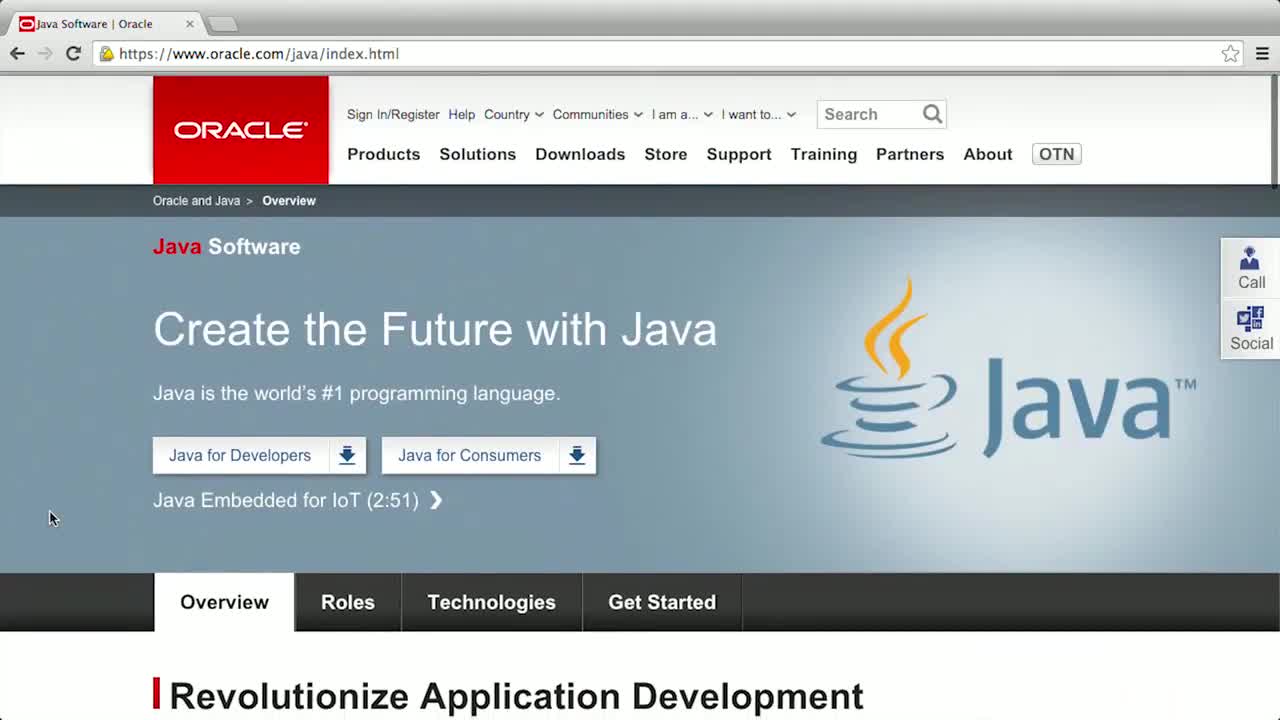Click the browser forward arrow
The image size is (1280, 720).
tap(45, 53)
